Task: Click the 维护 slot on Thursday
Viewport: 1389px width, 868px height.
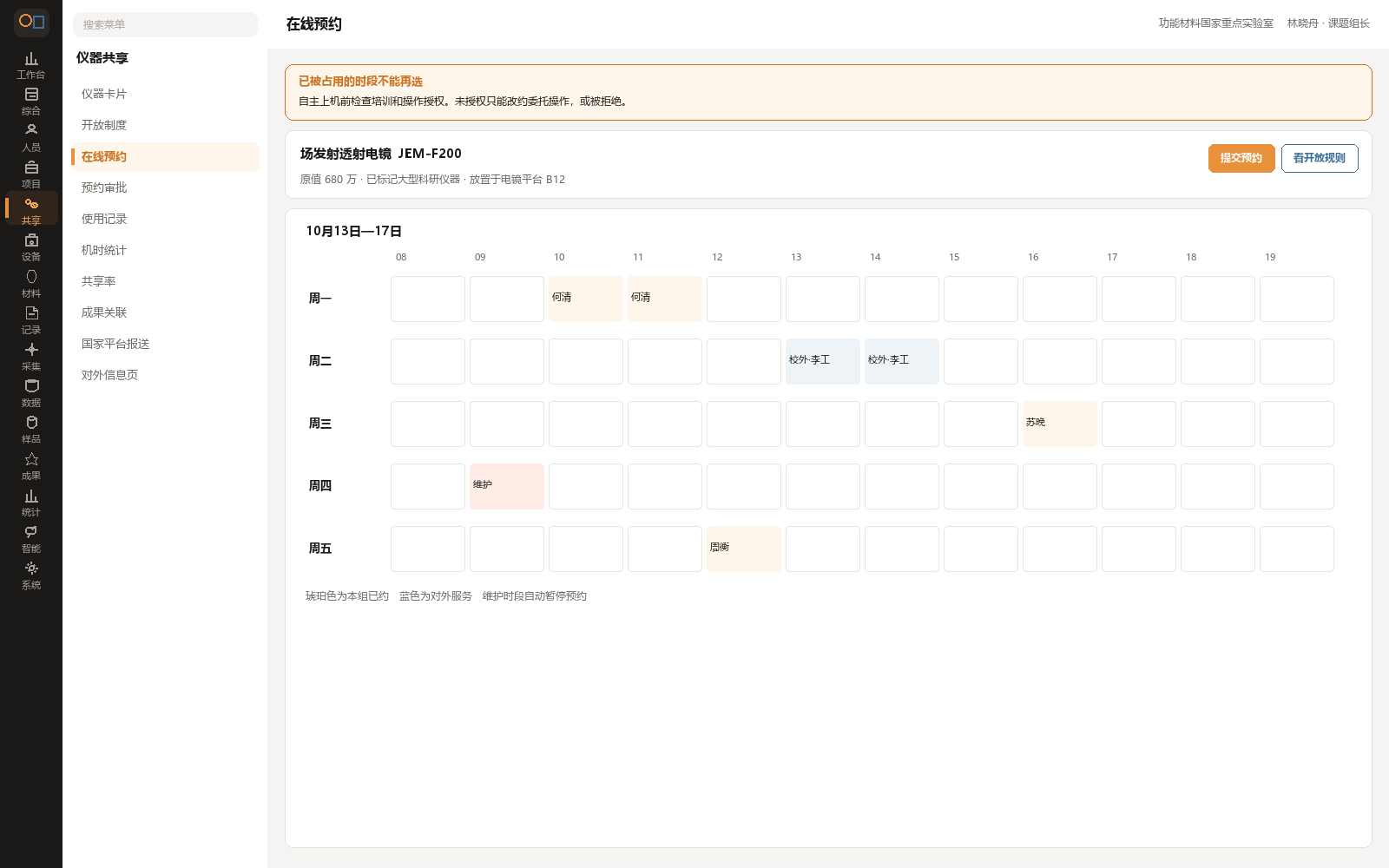Action: coord(507,486)
